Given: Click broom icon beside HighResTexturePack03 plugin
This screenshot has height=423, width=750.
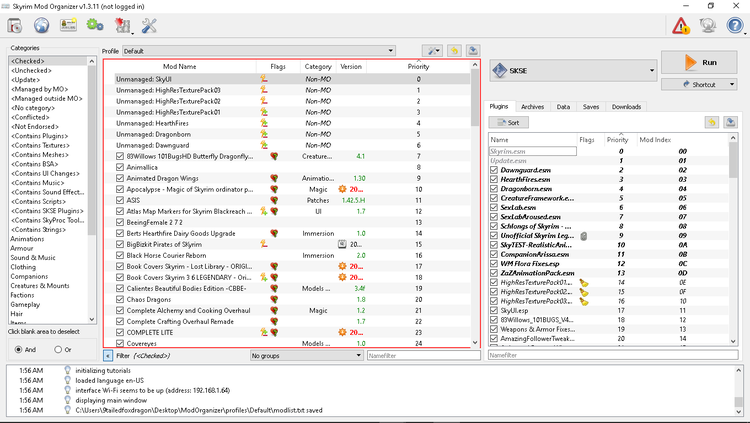Looking at the screenshot, I should pos(584,301).
